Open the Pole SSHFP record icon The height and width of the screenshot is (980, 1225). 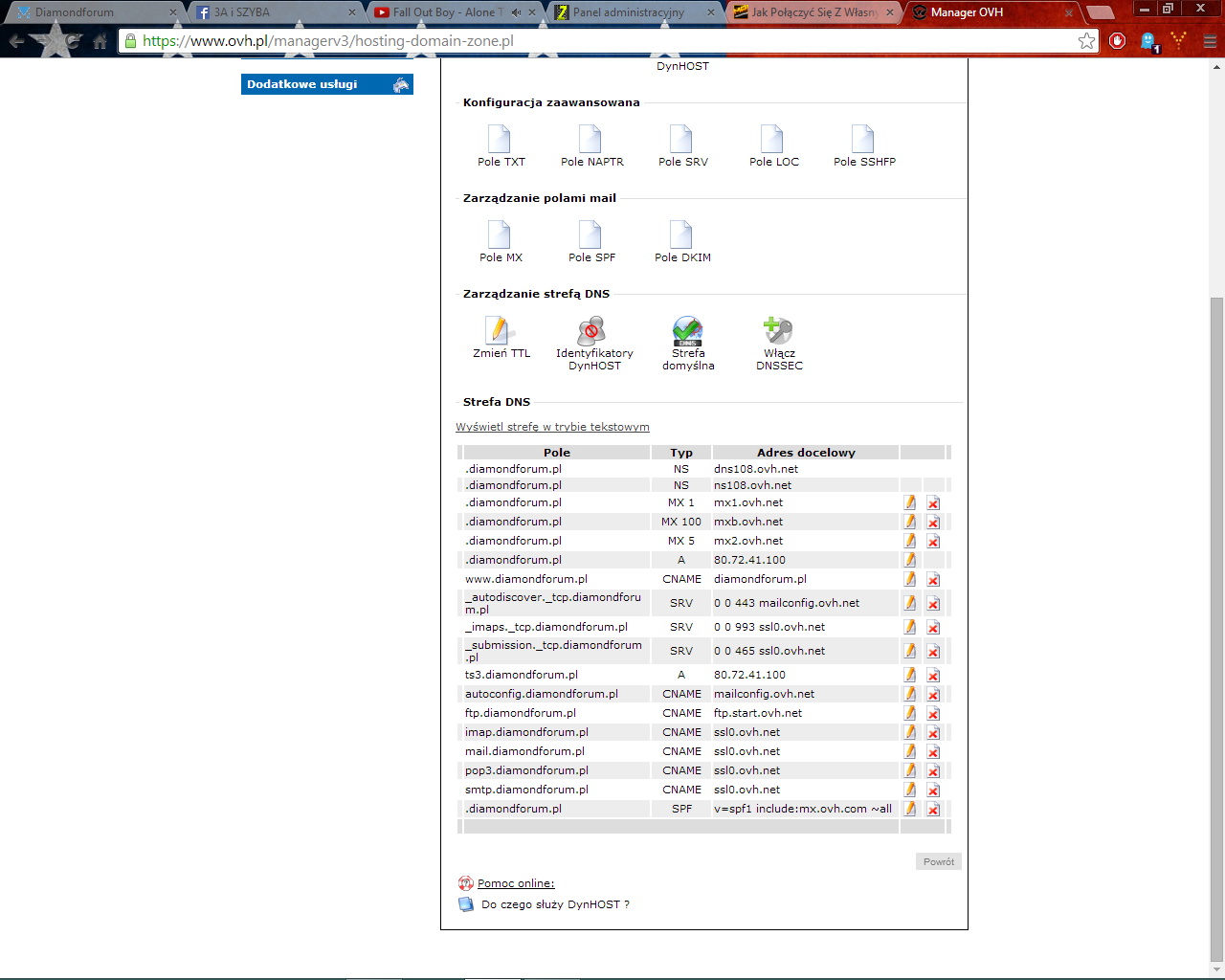click(x=863, y=140)
